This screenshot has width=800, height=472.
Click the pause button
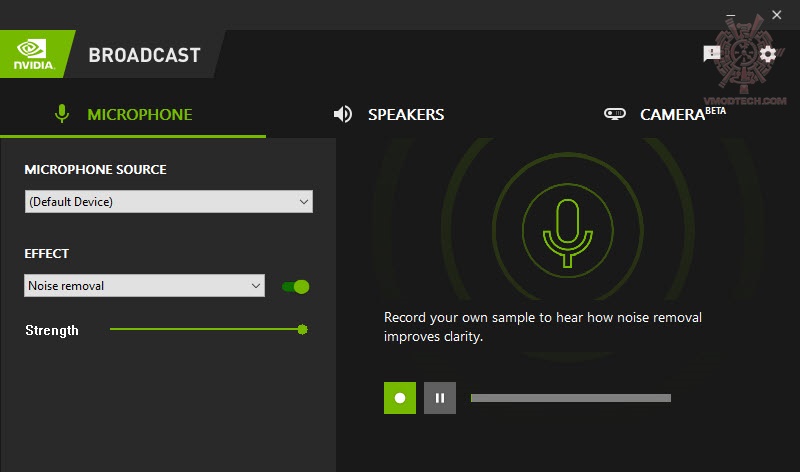440,398
